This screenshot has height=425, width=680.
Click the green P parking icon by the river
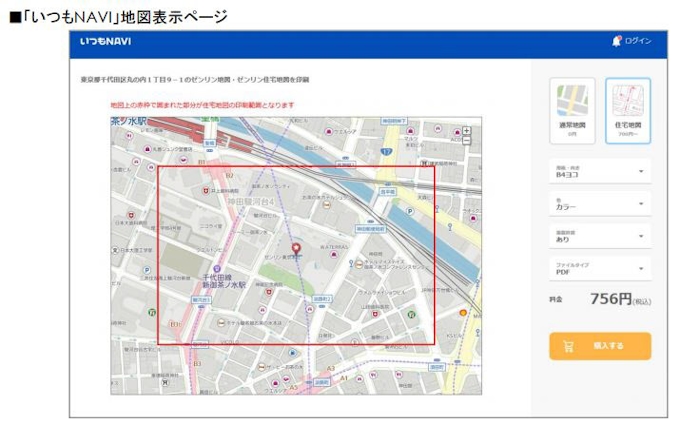[x=410, y=212]
